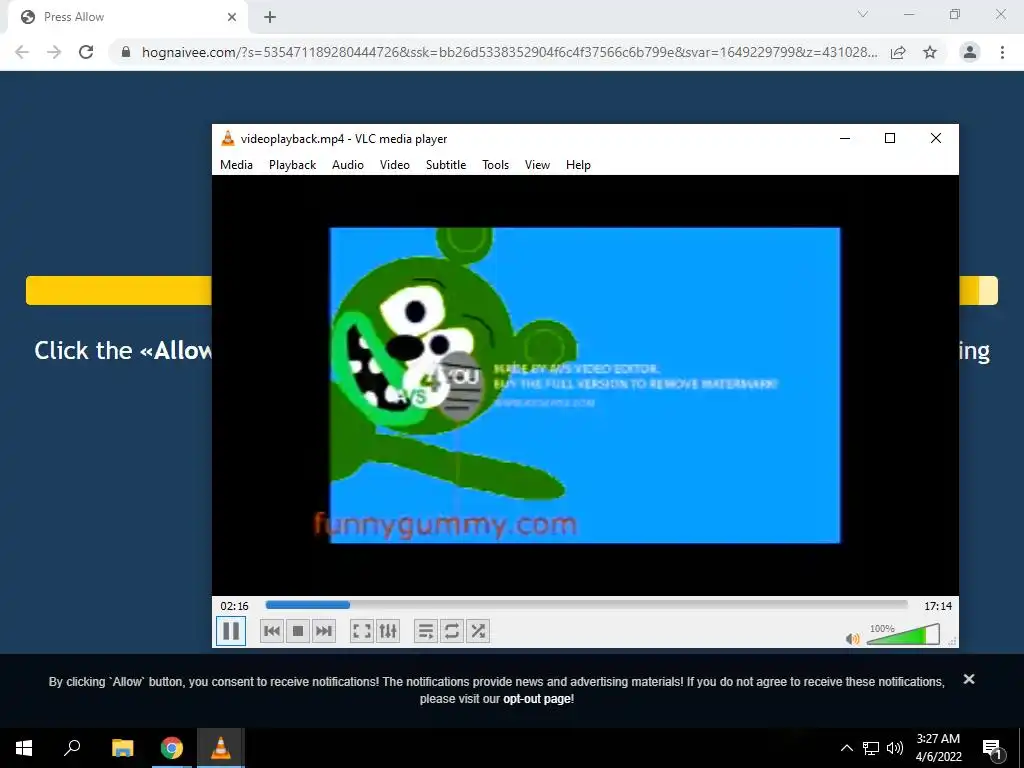This screenshot has height=768, width=1024.
Task: Mute audio via VLC speaker icon
Action: tap(852, 639)
